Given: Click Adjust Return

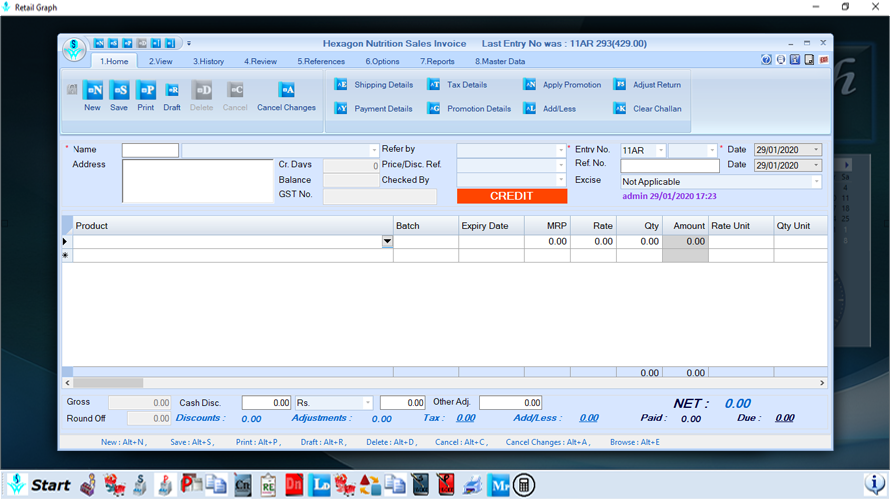Looking at the screenshot, I should click(647, 85).
